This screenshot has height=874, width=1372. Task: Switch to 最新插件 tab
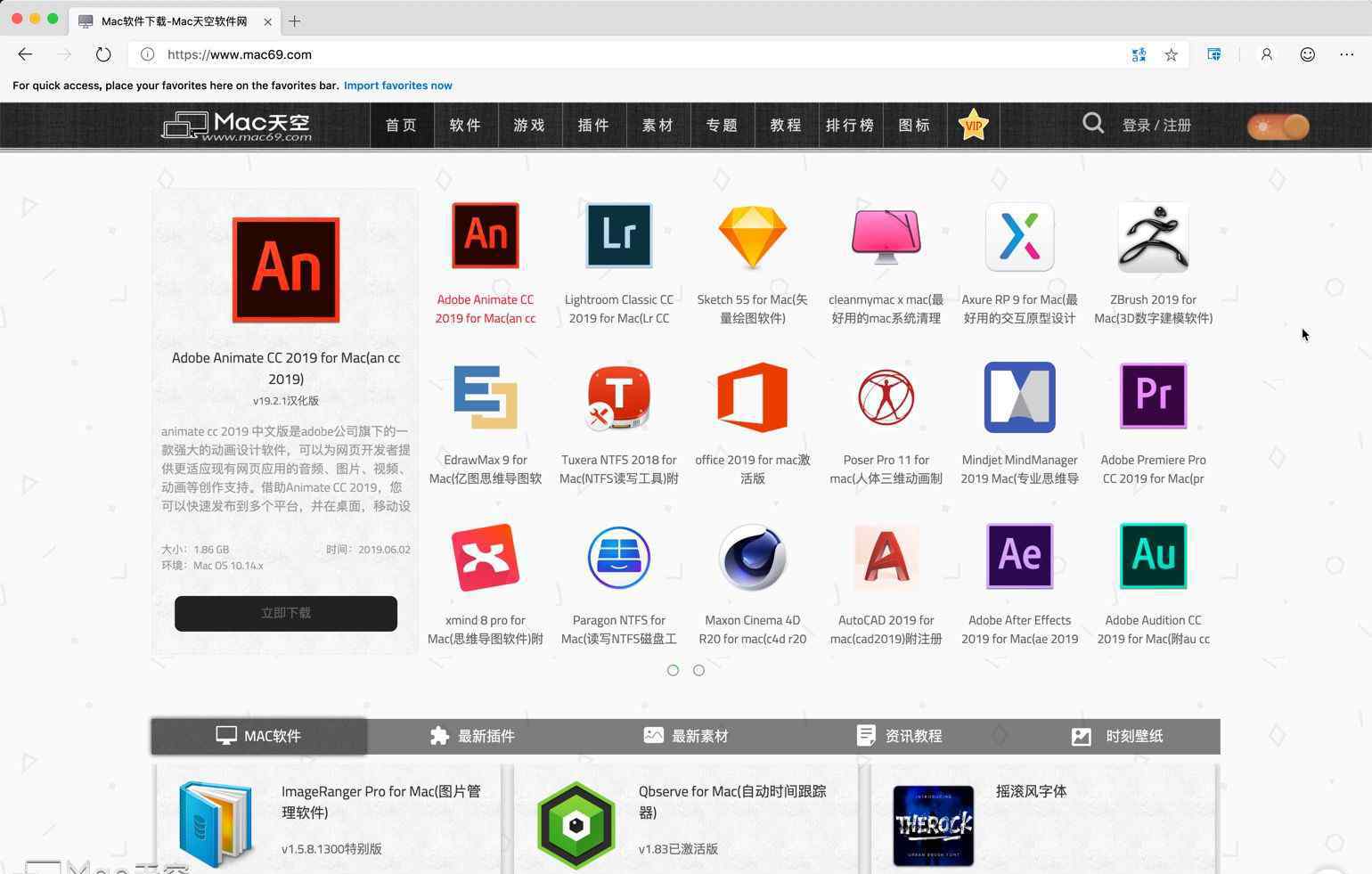click(x=472, y=736)
